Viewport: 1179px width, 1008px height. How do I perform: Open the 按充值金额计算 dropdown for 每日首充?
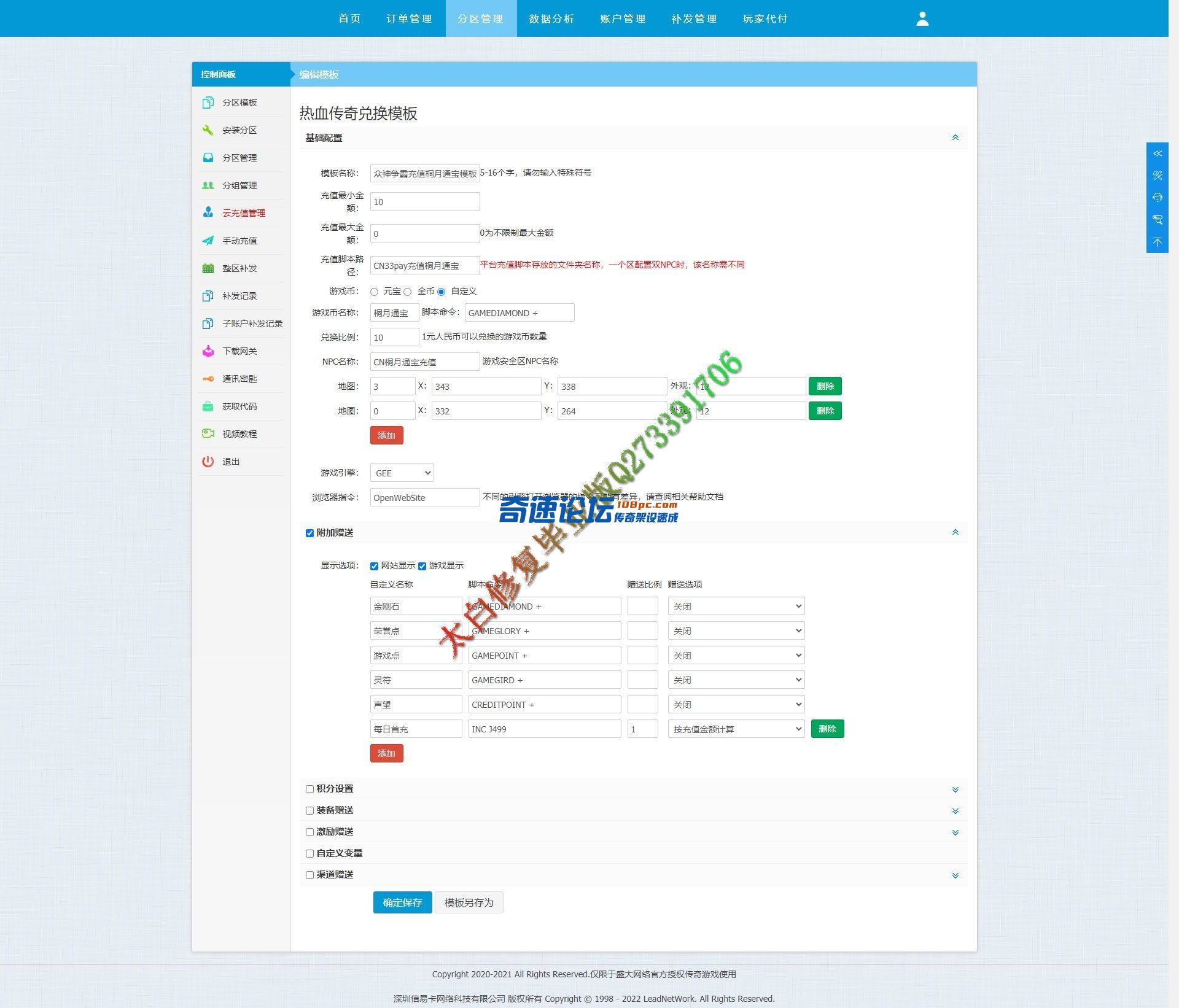736,729
